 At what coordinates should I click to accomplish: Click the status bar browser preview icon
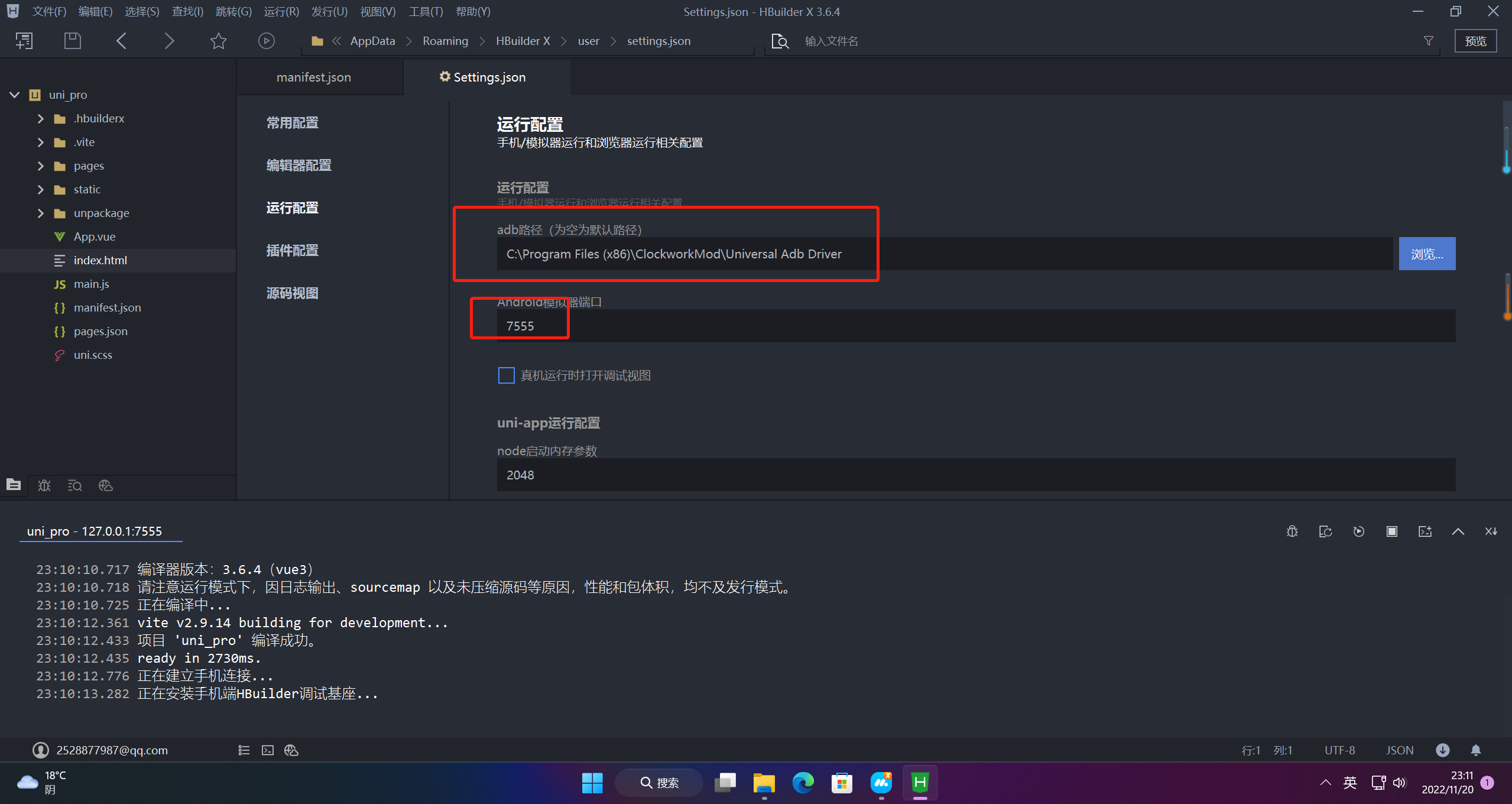pyautogui.click(x=291, y=750)
